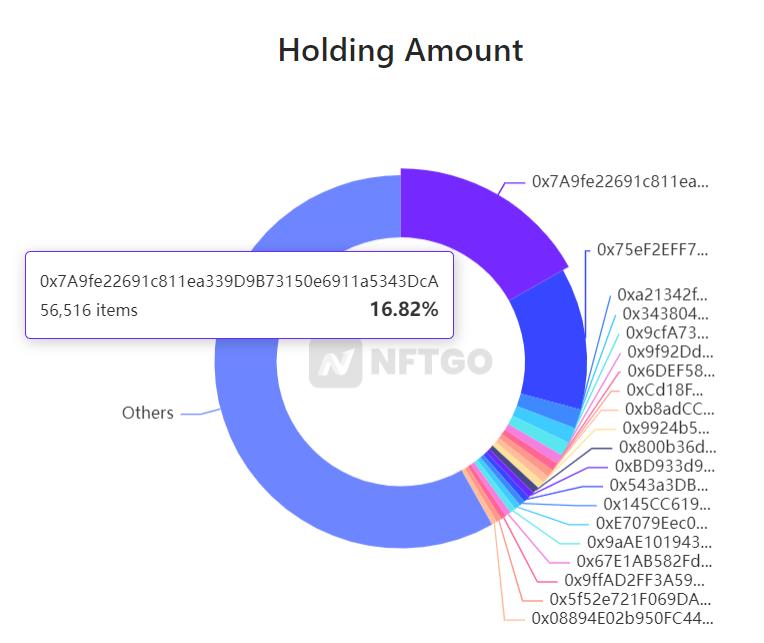This screenshot has height=643, width=764.
Task: Select the 0x543a3DB... address label
Action: [659, 485]
